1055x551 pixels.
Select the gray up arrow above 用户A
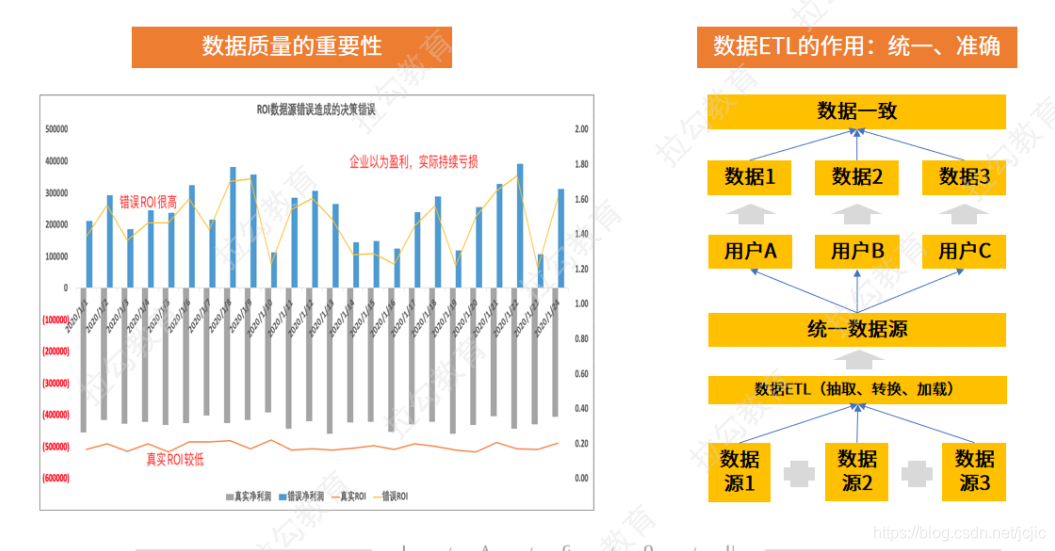[751, 215]
